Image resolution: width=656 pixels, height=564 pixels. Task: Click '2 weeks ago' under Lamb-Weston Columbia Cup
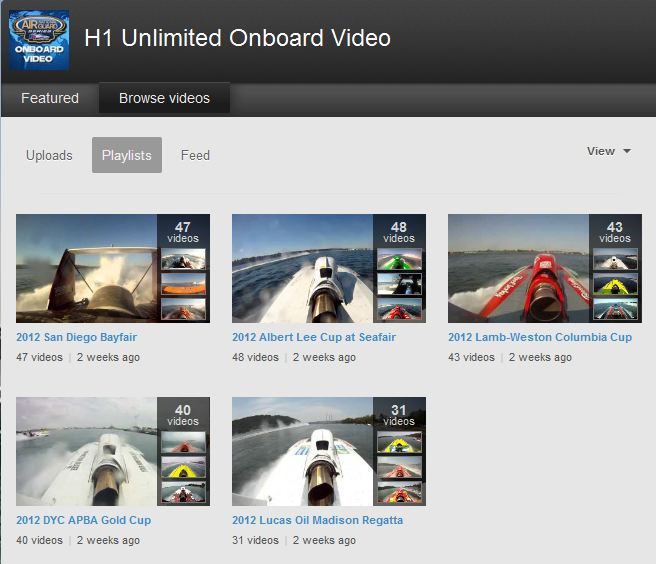coord(540,357)
